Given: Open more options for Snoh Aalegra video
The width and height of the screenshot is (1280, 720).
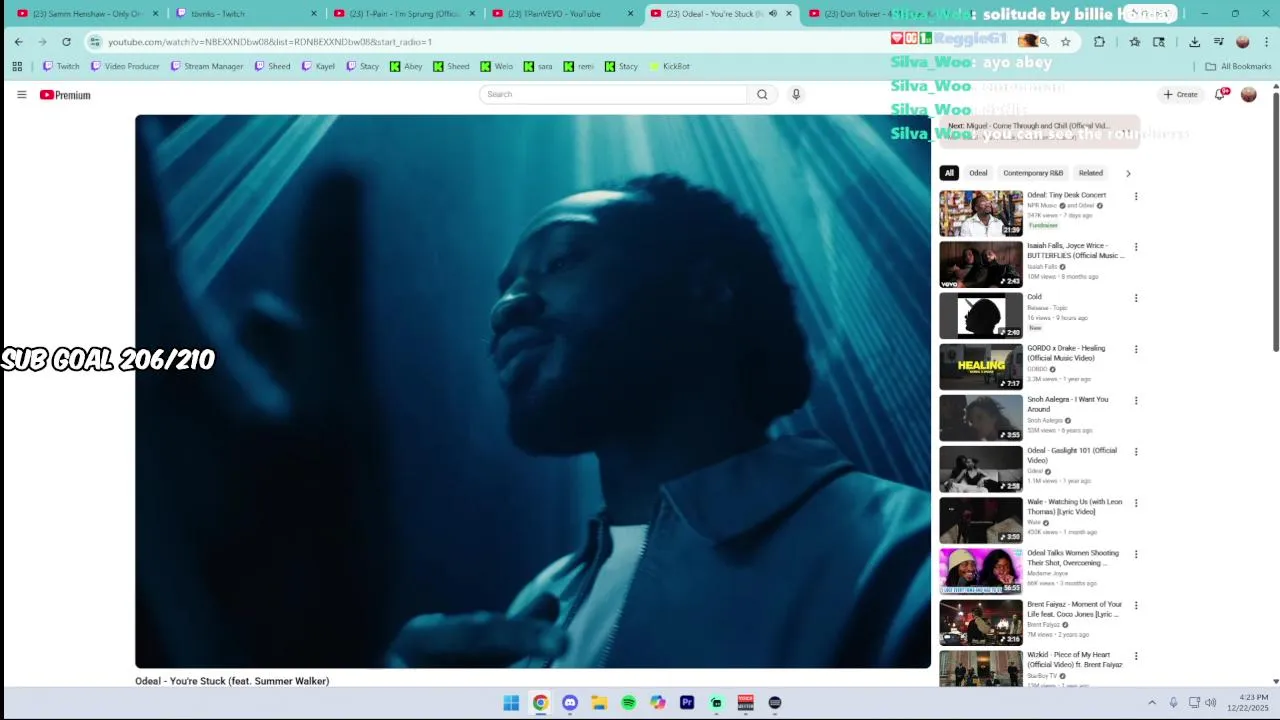Looking at the screenshot, I should (x=1135, y=400).
